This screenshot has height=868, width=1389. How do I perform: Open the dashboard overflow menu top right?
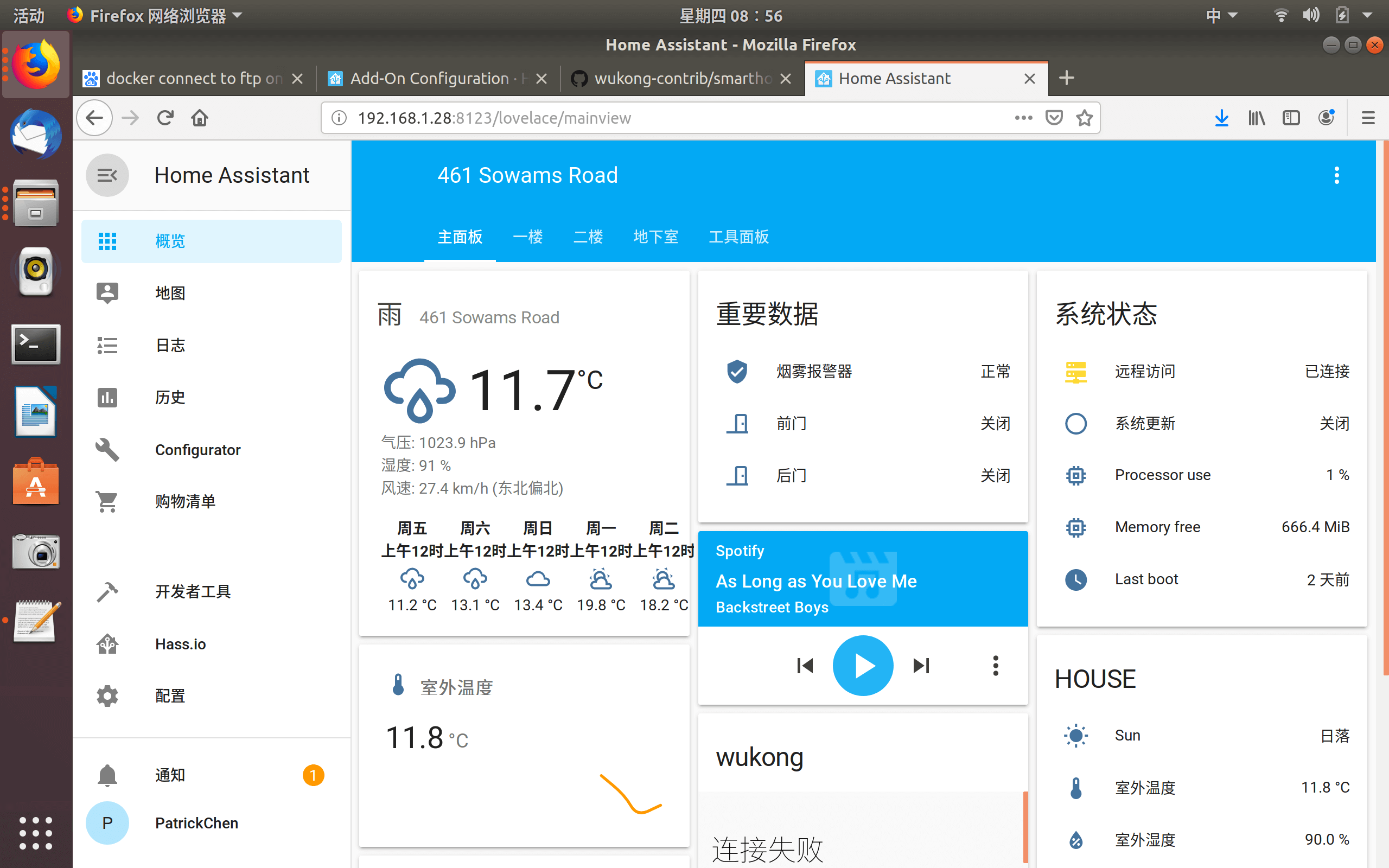[x=1337, y=175]
